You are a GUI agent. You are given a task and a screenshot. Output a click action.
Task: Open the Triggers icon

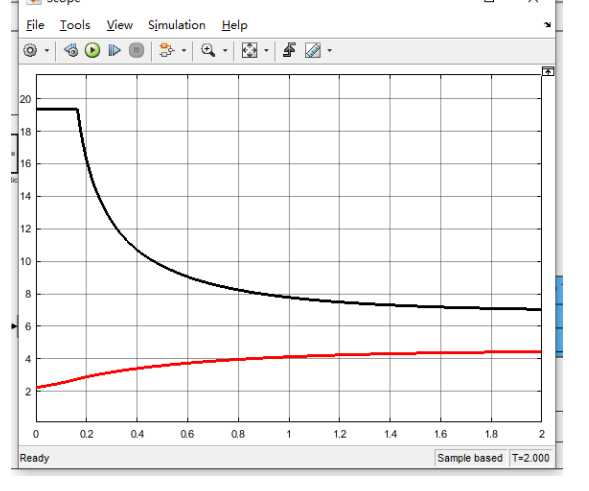tap(289, 50)
